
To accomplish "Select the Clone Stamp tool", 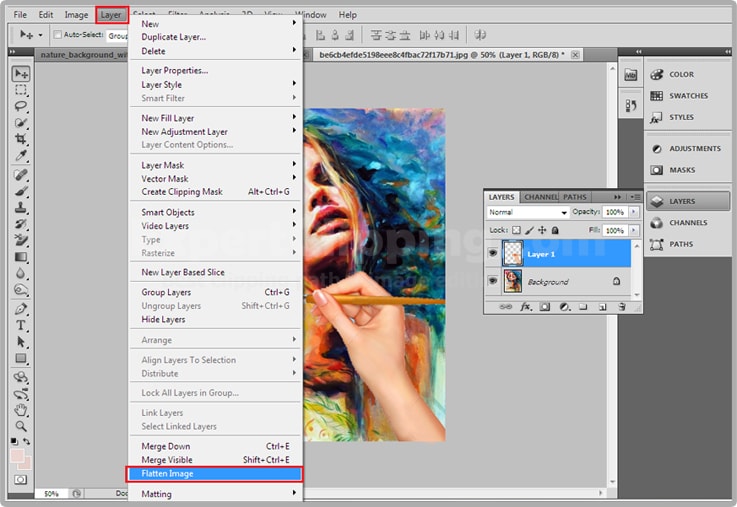I will click(x=21, y=207).
